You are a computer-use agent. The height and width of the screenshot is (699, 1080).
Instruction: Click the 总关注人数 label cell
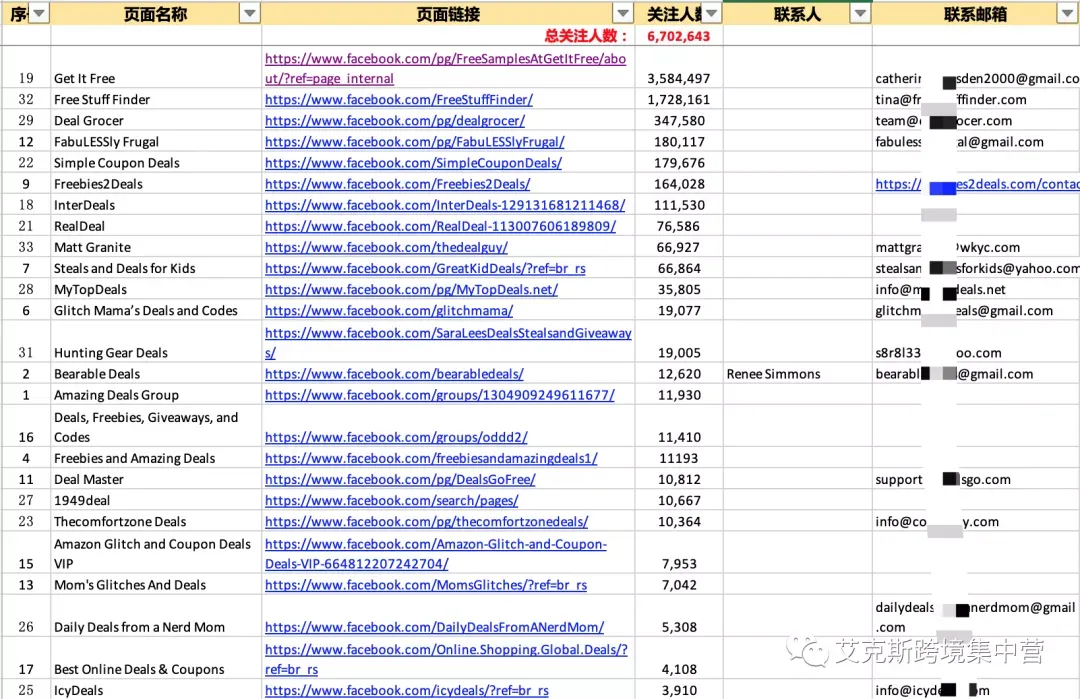[x=586, y=36]
